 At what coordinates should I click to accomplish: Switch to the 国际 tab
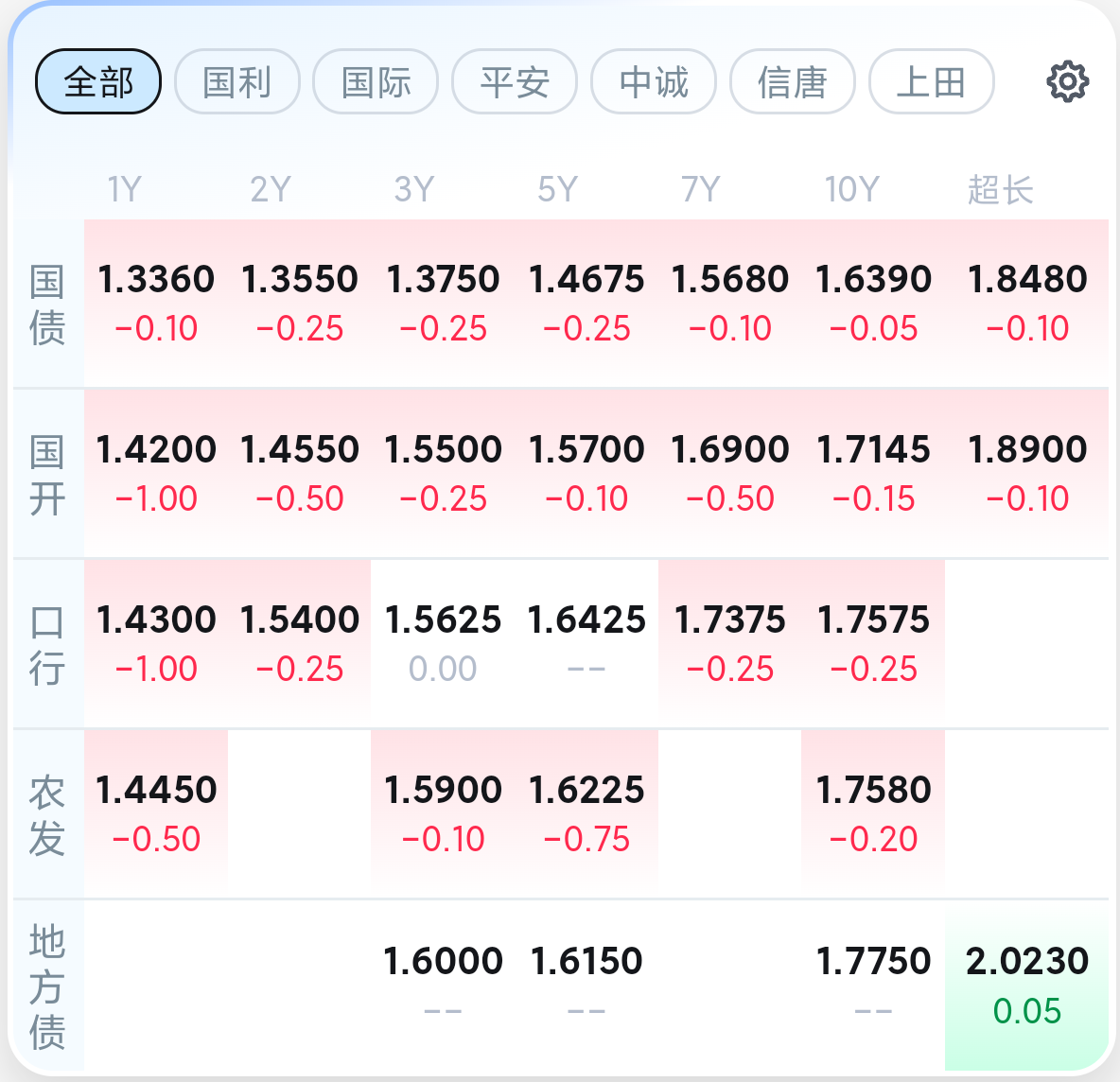tap(376, 81)
